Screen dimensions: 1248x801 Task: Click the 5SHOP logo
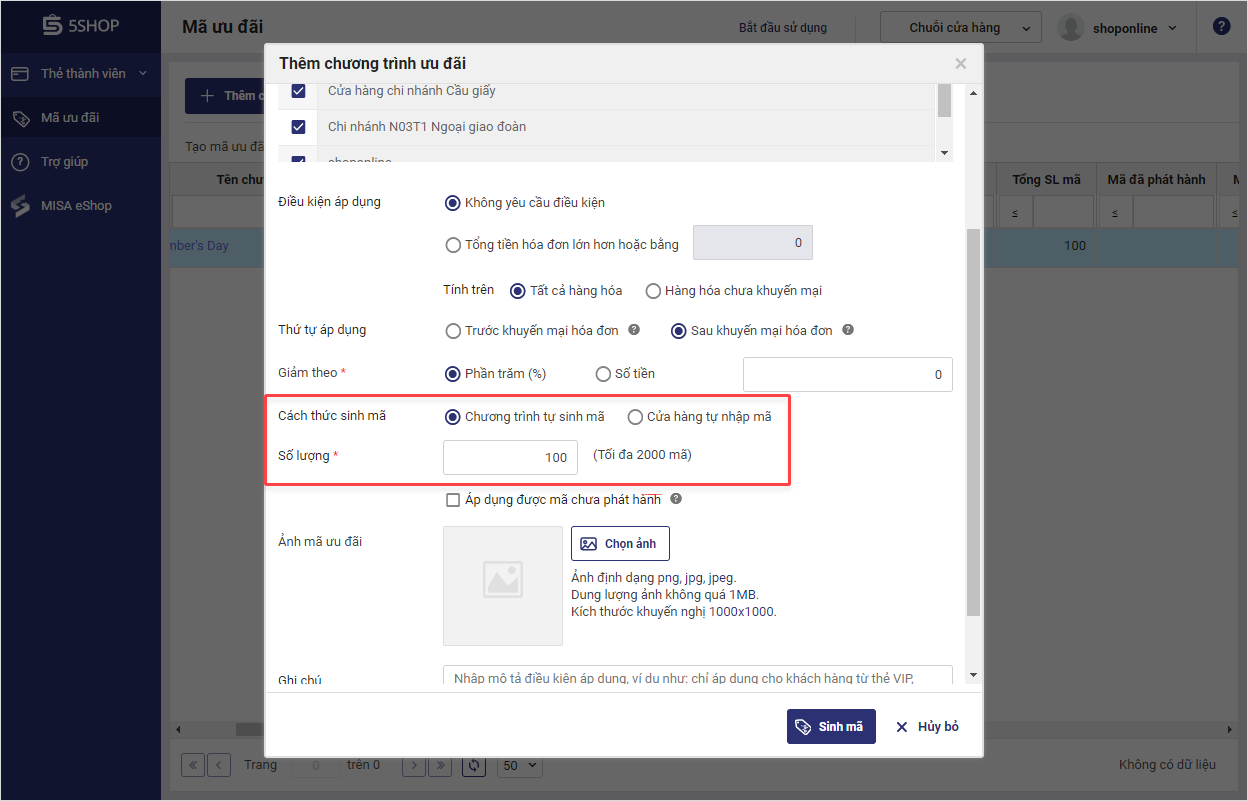click(79, 26)
